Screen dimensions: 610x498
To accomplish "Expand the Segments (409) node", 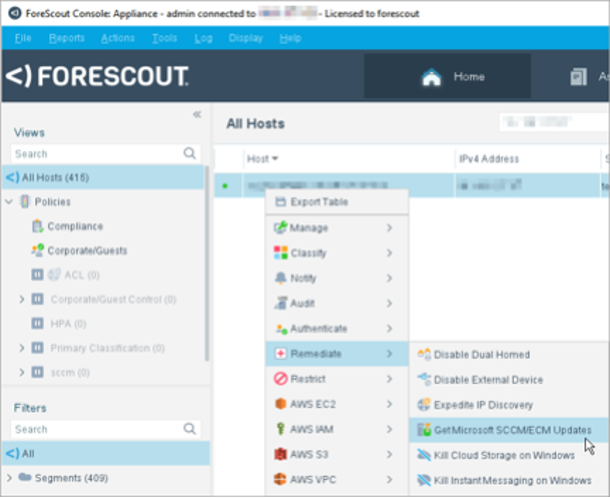I will pos(9,478).
